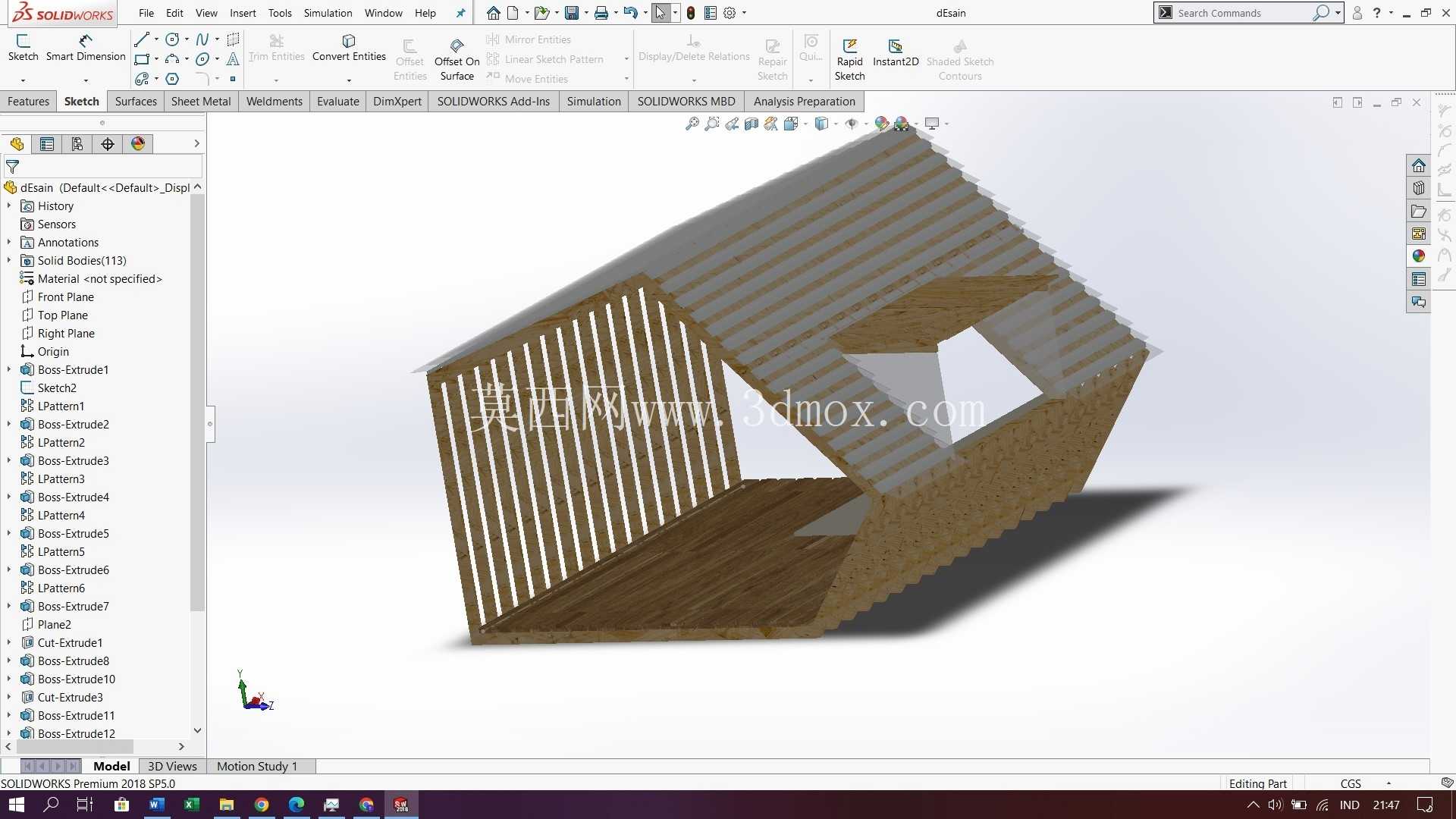1456x819 pixels.
Task: Click the Undo icon
Action: [x=630, y=13]
